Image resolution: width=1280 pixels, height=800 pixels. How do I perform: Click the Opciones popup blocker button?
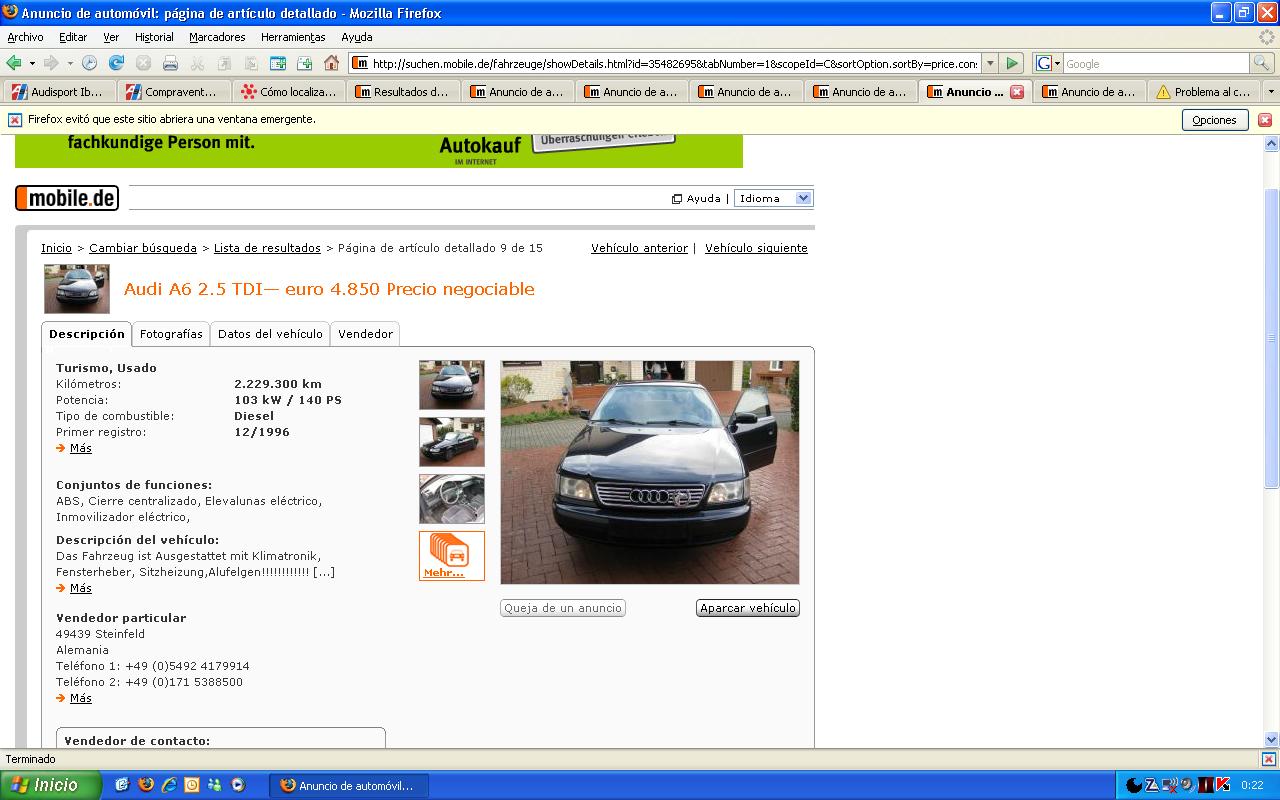tap(1215, 120)
